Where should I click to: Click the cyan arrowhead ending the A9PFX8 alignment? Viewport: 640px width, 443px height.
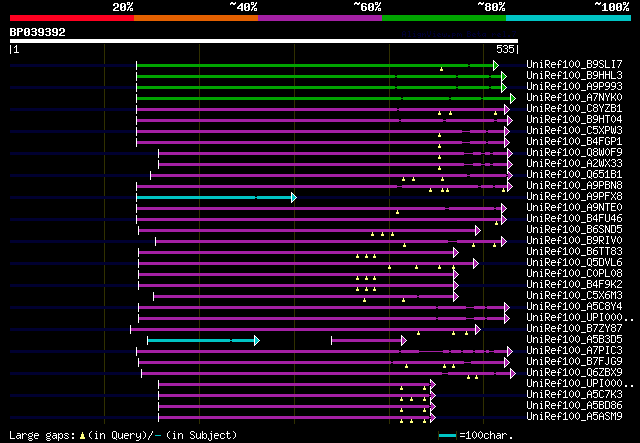point(294,198)
